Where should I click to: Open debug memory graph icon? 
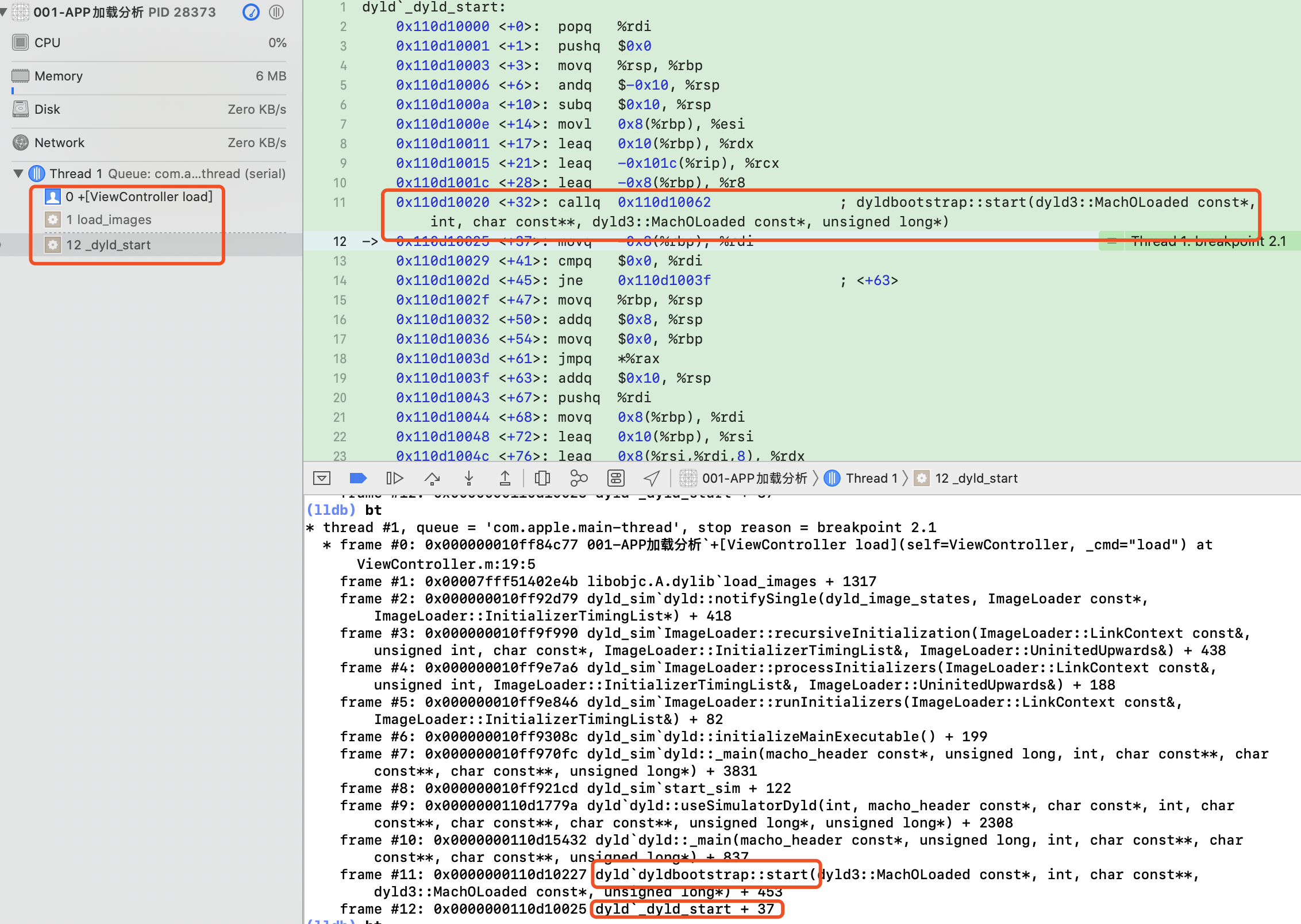coord(579,478)
